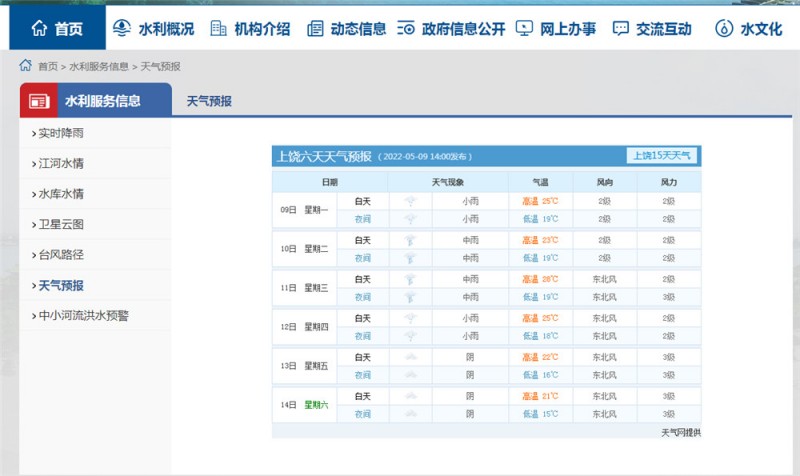Click 高温 25℃ for 09日
The width and height of the screenshot is (800, 476).
pos(540,201)
